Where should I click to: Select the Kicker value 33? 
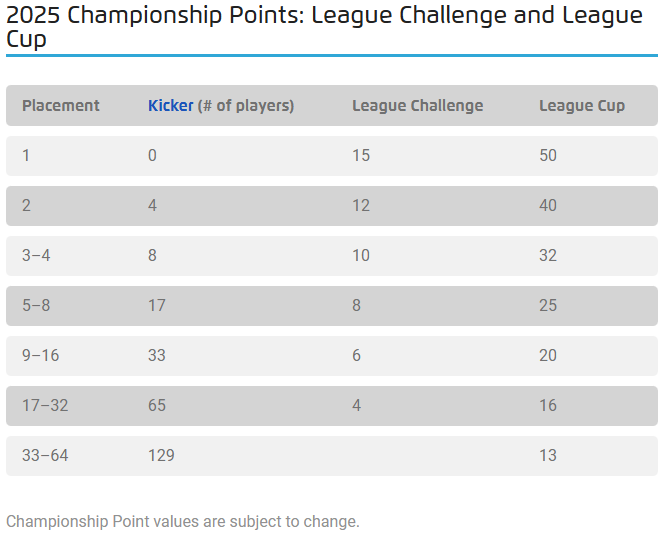tap(157, 356)
